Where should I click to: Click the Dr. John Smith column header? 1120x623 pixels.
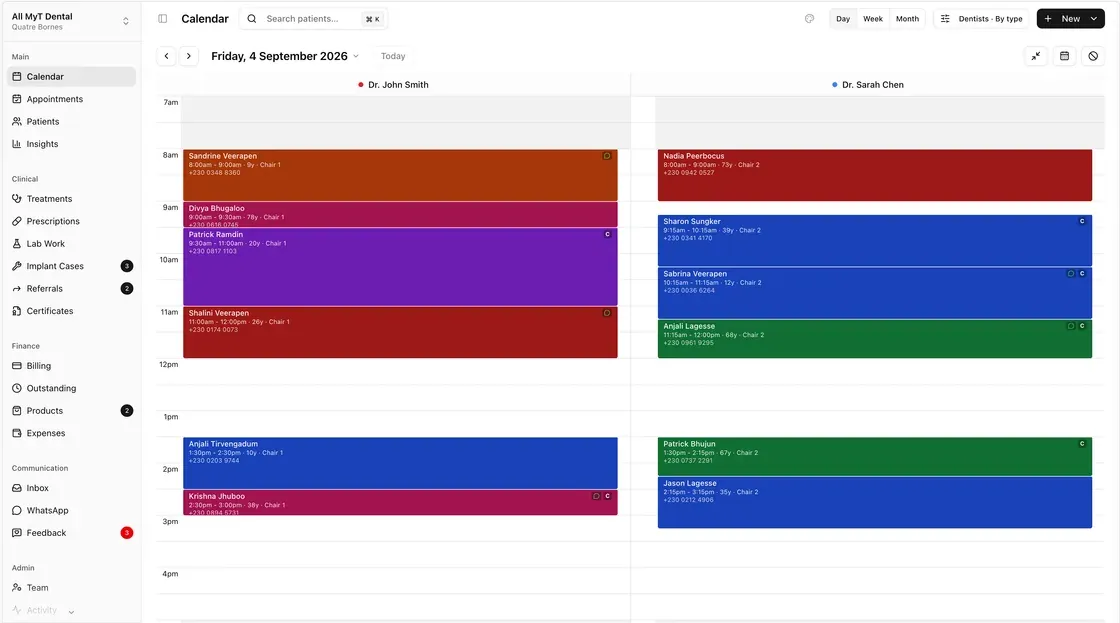click(393, 84)
